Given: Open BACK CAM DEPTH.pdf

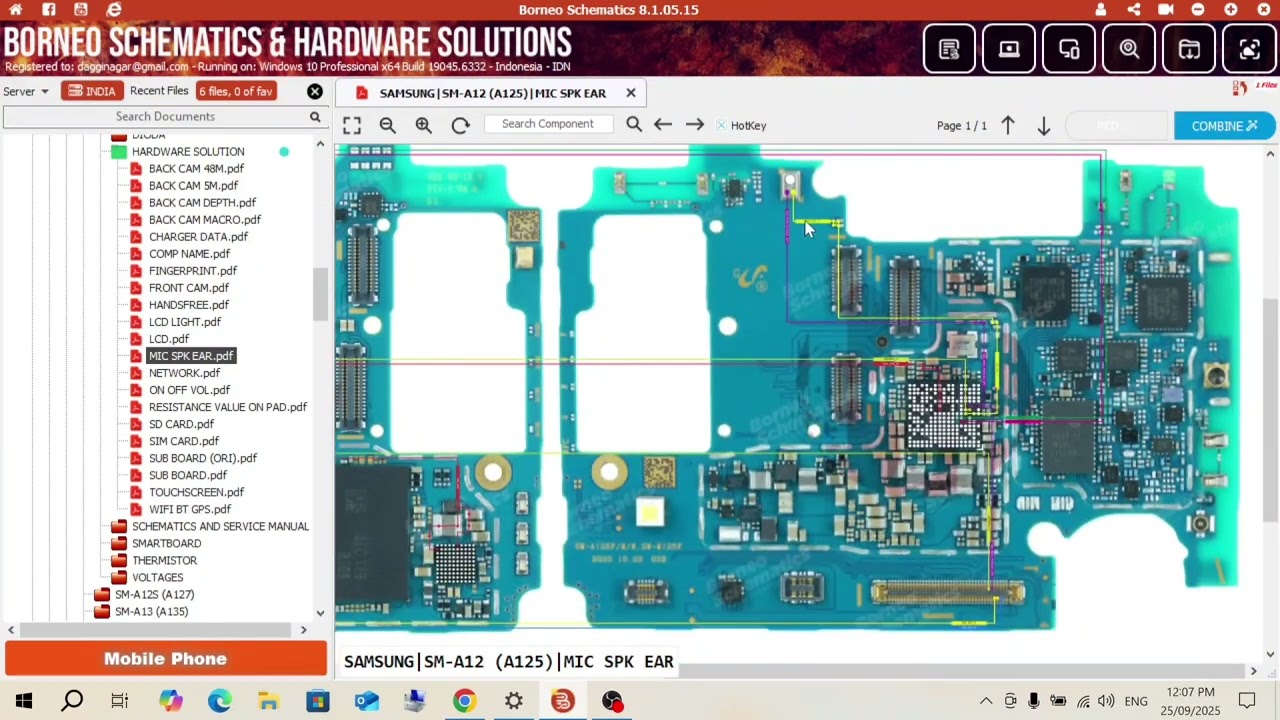Looking at the screenshot, I should (202, 203).
